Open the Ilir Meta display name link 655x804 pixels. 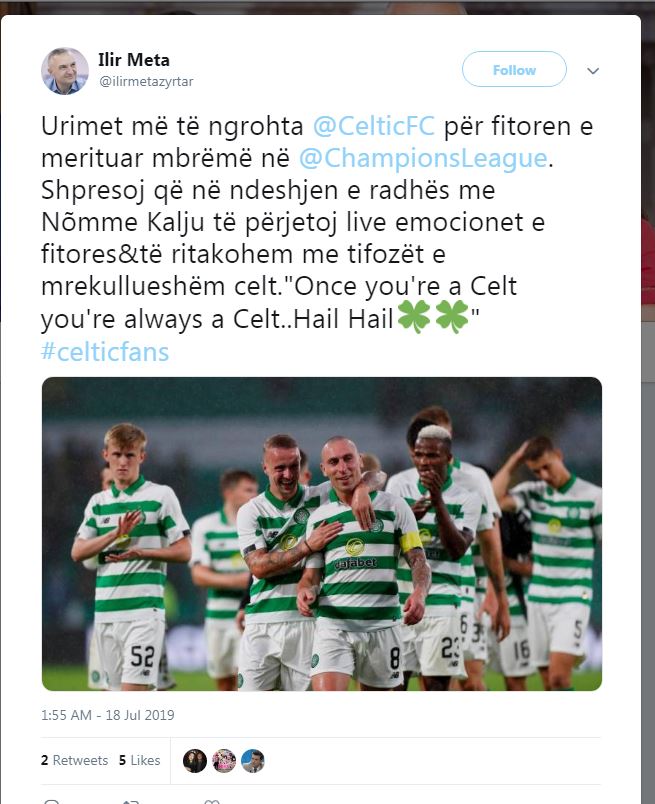(134, 60)
